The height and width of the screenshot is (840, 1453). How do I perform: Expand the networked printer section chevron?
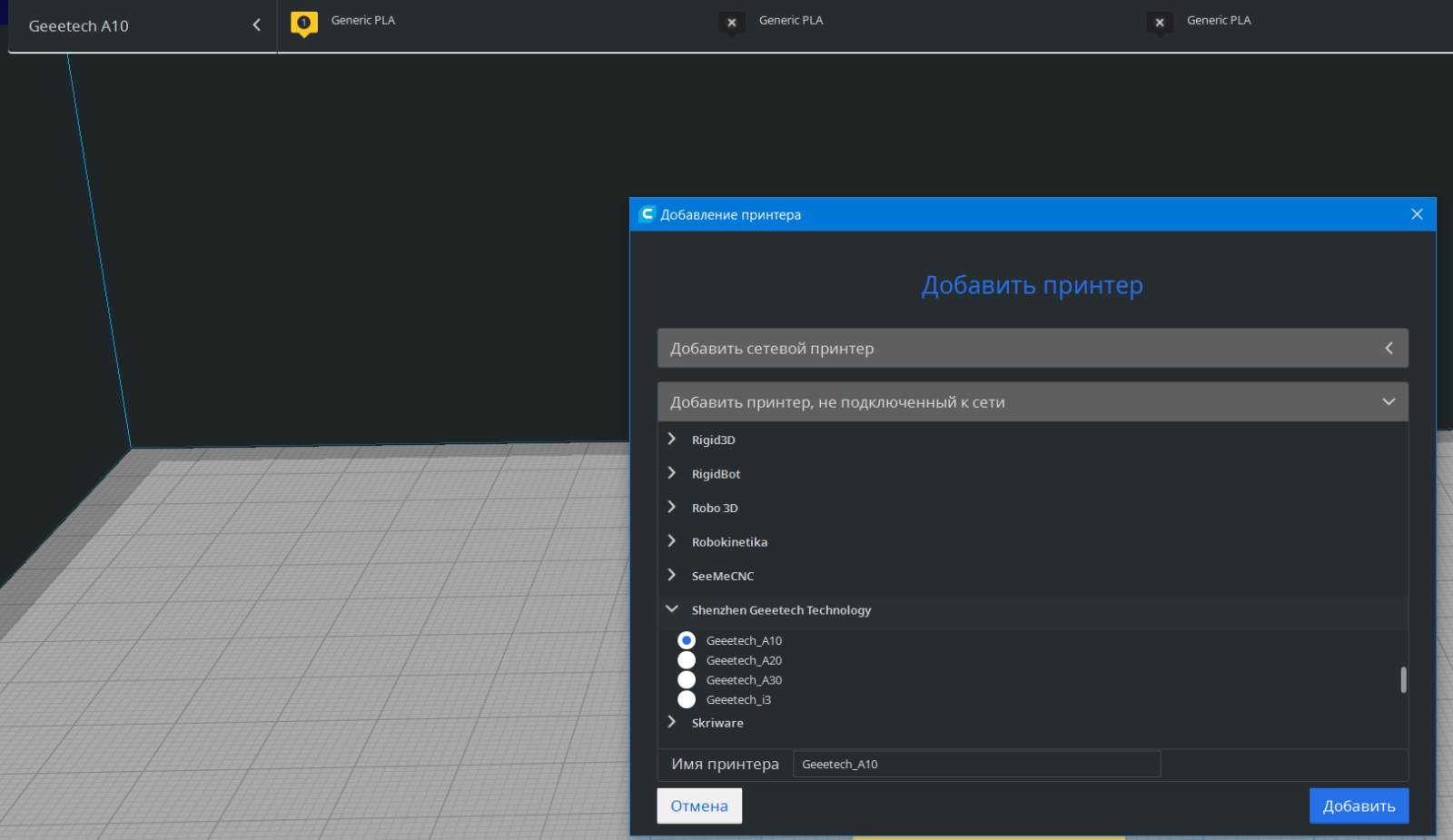click(1389, 348)
